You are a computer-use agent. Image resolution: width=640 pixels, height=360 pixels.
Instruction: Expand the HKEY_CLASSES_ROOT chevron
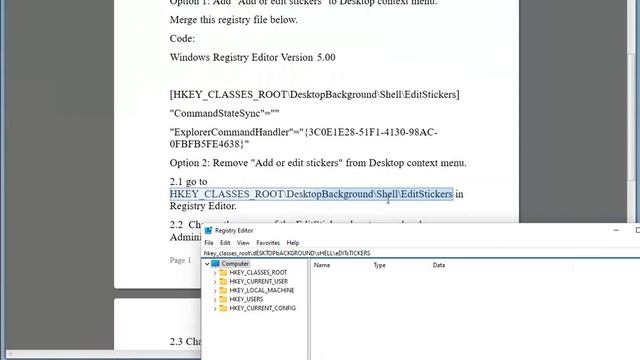tap(215, 273)
